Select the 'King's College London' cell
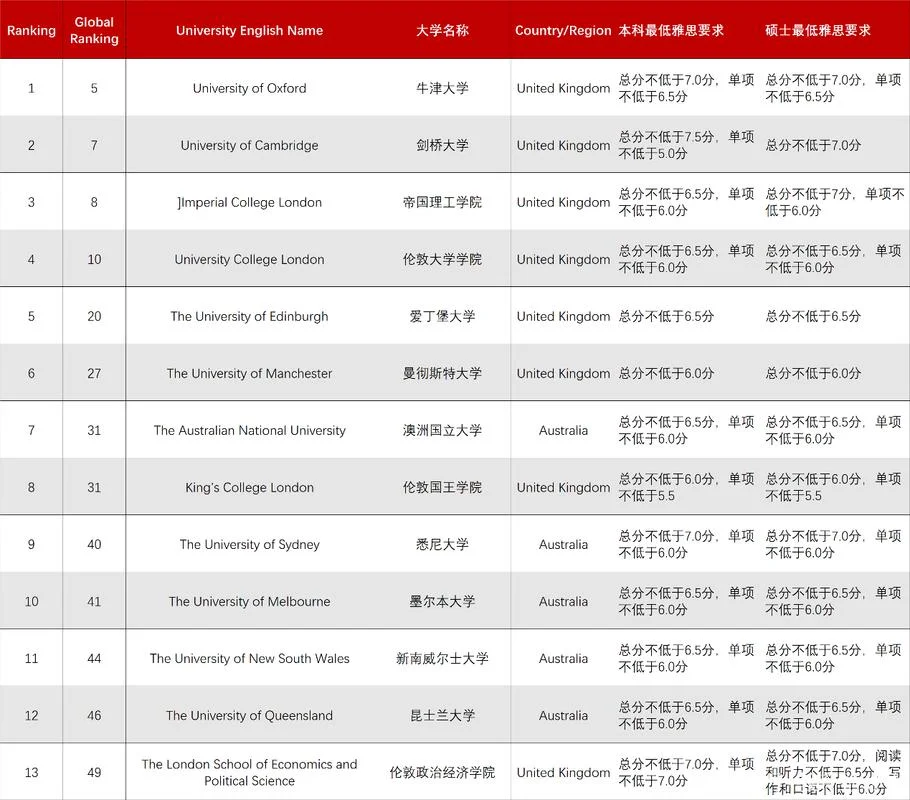 tap(250, 487)
